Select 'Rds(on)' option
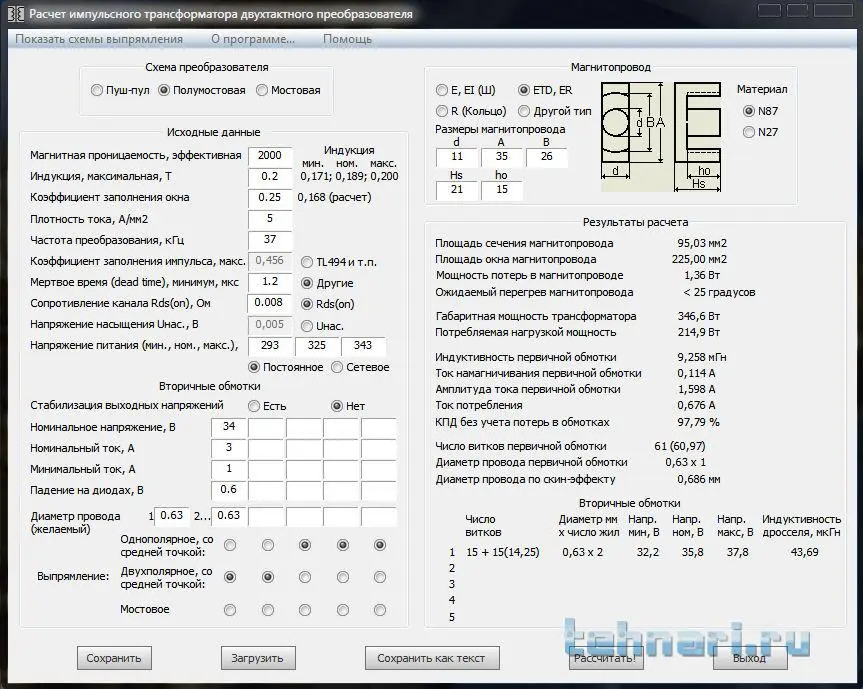The height and width of the screenshot is (689, 863). (327, 304)
